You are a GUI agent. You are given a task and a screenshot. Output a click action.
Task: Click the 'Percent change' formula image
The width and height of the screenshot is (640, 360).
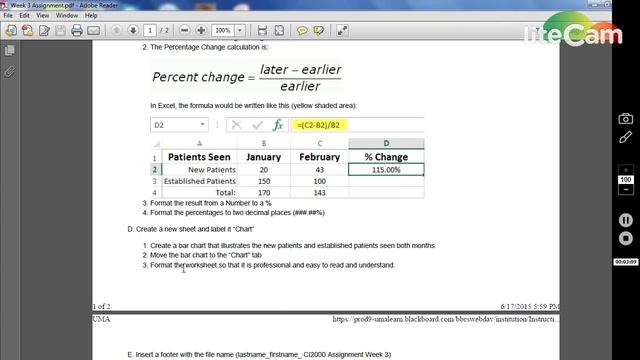pyautogui.click(x=247, y=78)
